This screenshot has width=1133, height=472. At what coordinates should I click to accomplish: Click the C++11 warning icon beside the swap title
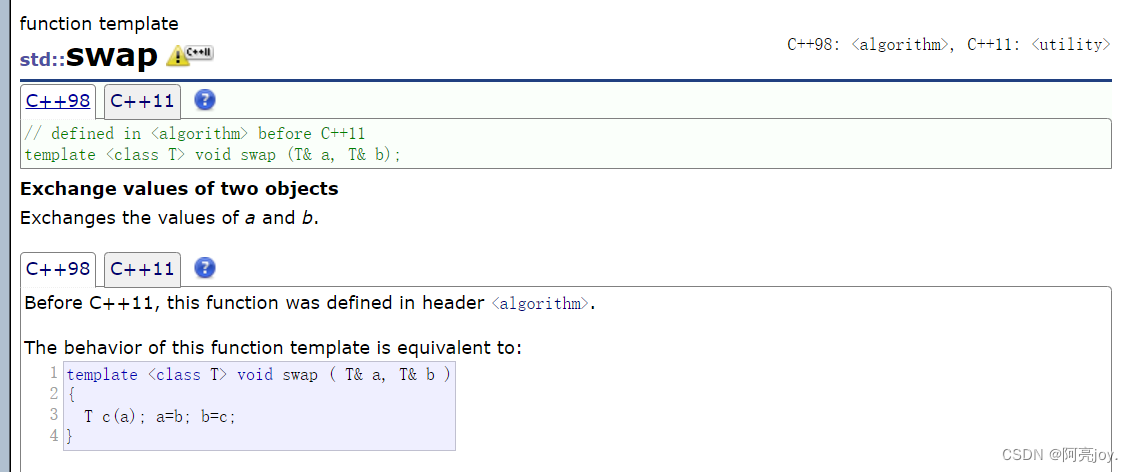pos(190,55)
